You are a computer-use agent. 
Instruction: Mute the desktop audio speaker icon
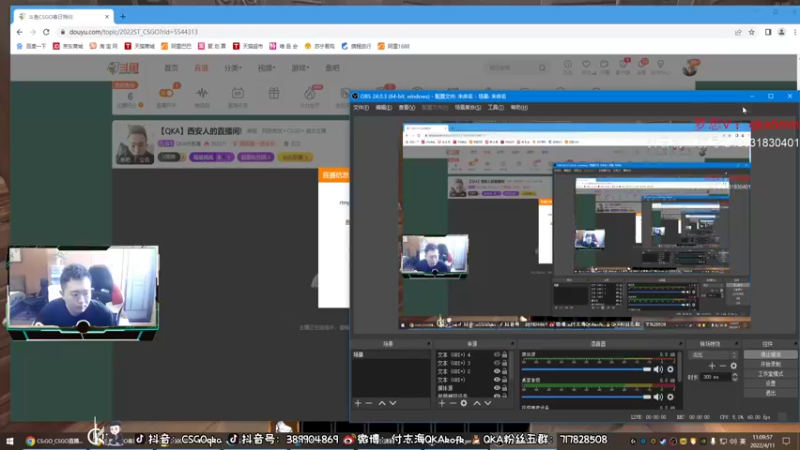[658, 396]
